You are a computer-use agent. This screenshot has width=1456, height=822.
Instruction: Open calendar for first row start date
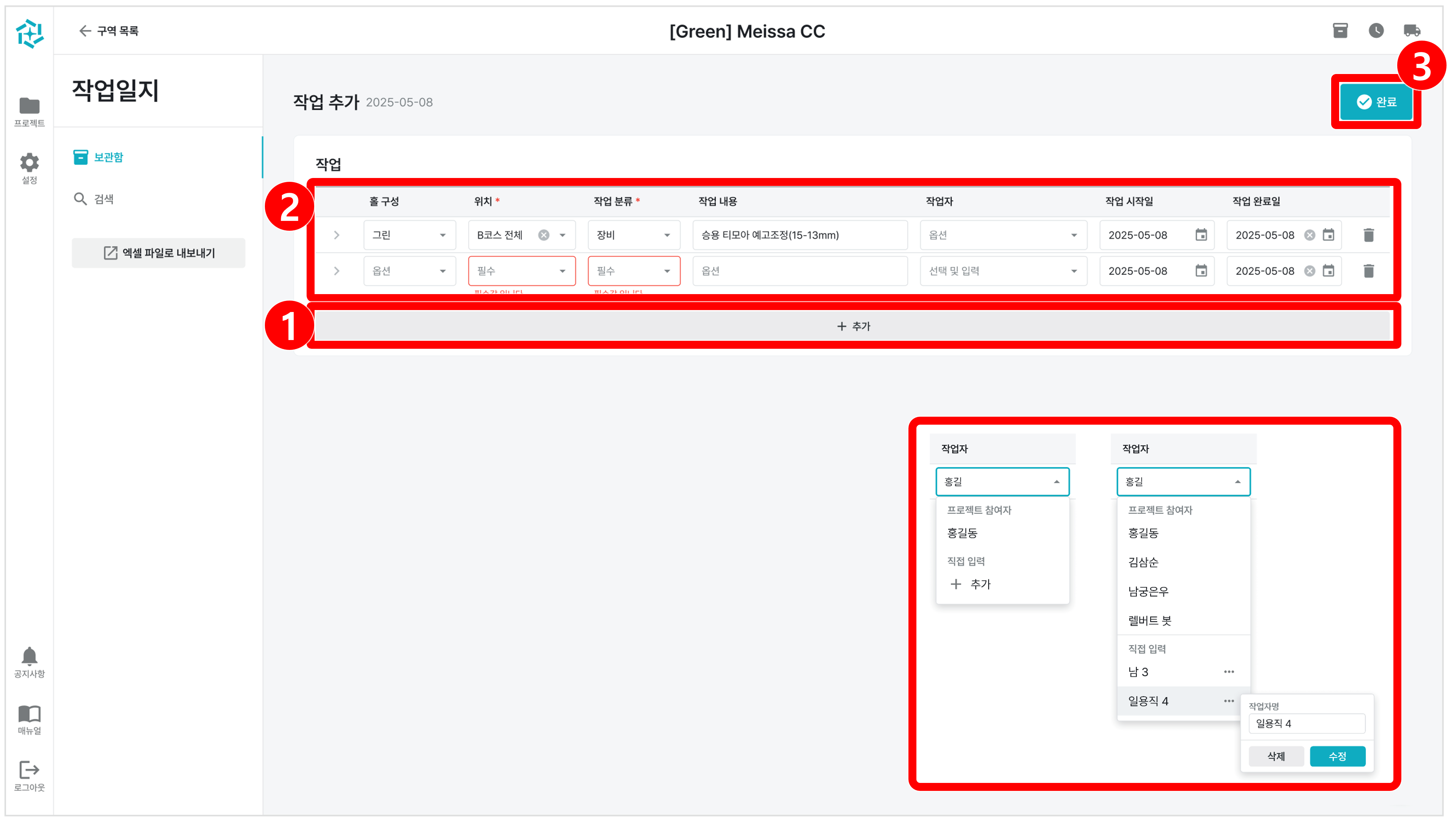[x=1201, y=235]
